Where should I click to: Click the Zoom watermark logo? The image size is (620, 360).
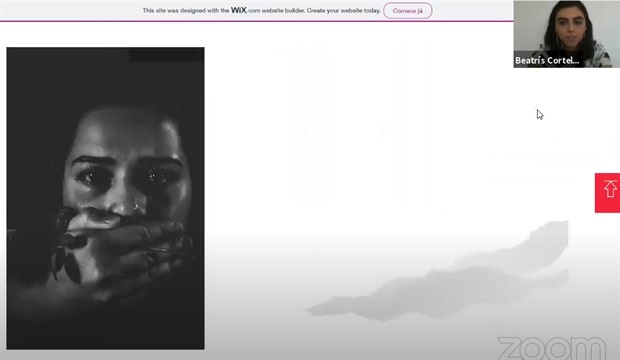[x=552, y=347]
